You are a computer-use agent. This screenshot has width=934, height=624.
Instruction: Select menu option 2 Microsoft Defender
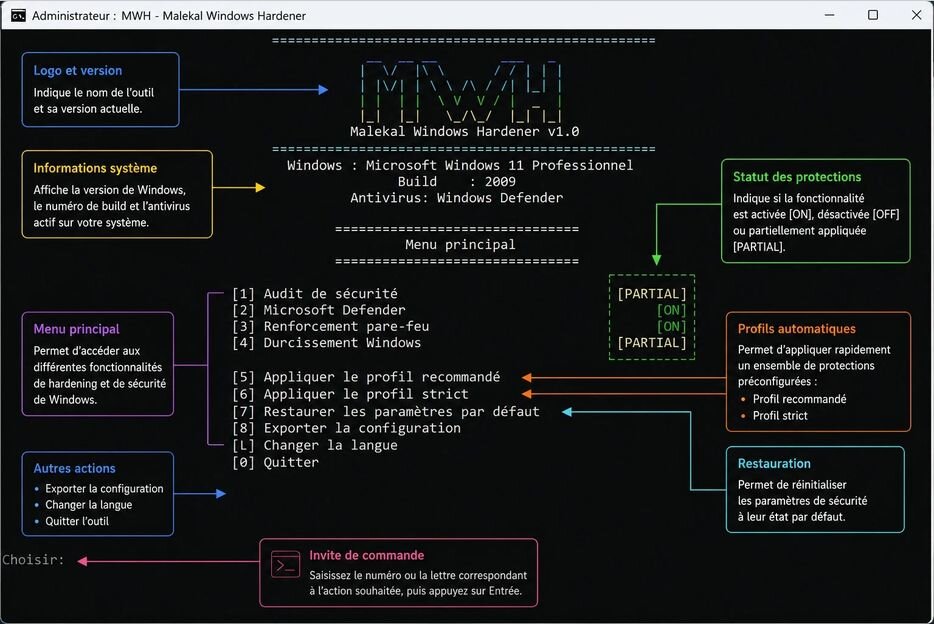(x=319, y=310)
